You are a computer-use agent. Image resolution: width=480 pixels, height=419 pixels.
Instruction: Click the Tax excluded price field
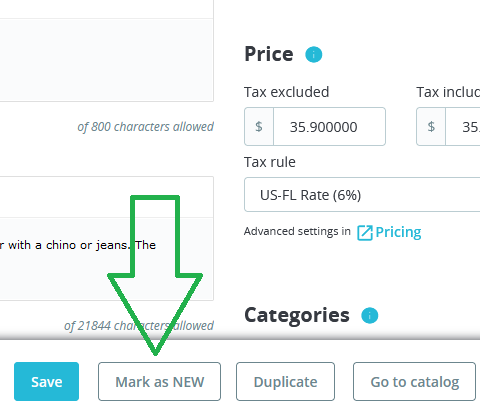pos(329,127)
